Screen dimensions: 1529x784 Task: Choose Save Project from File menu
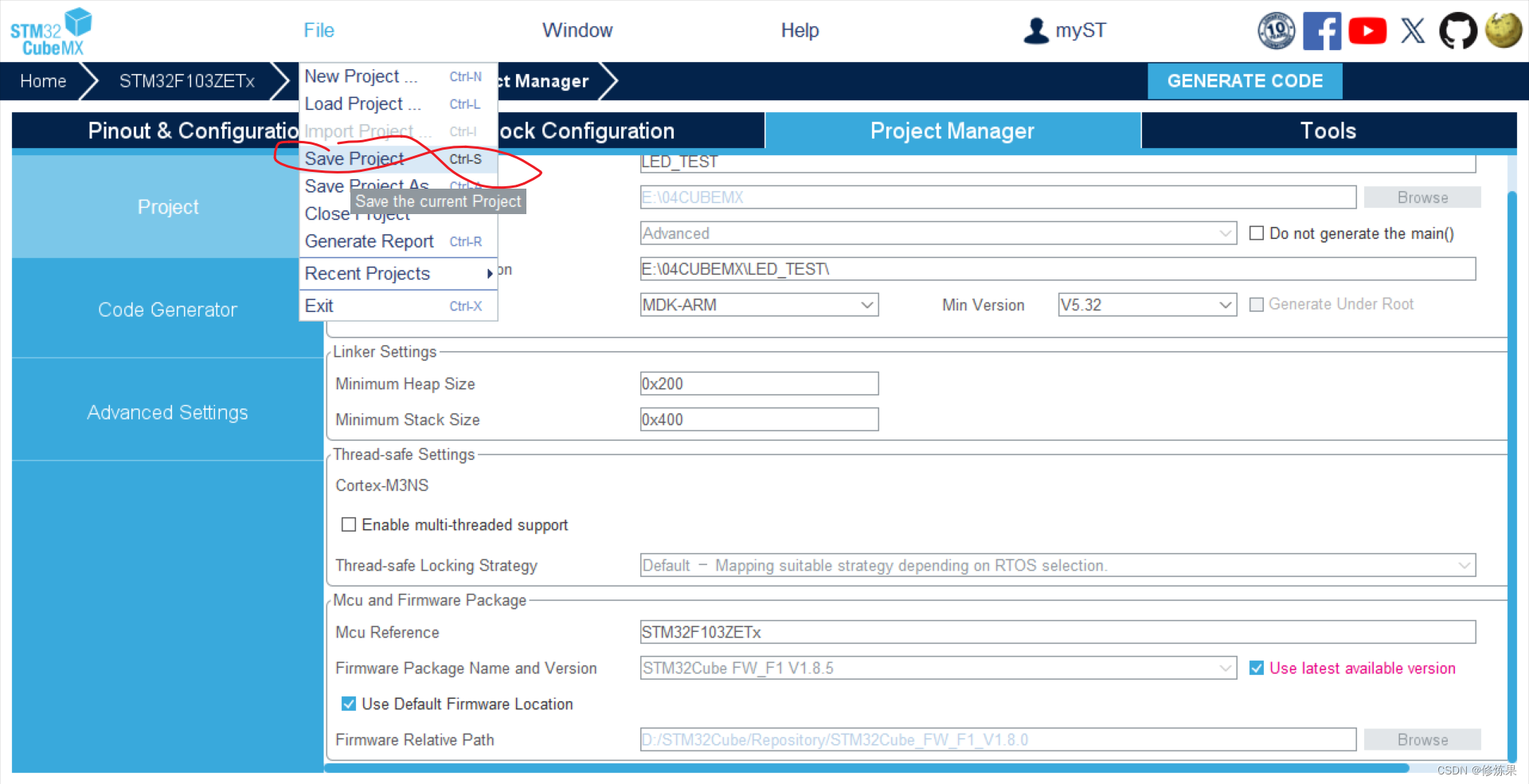point(398,158)
